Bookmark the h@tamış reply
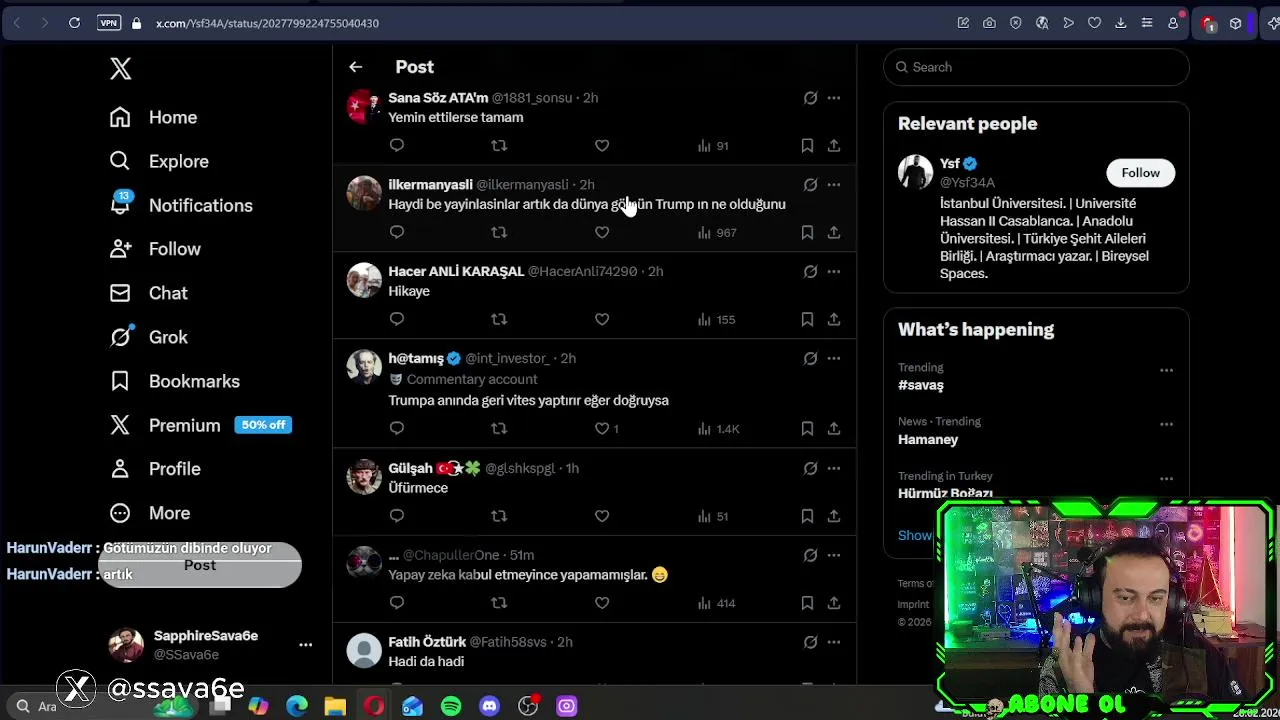Image resolution: width=1280 pixels, height=720 pixels. [807, 429]
